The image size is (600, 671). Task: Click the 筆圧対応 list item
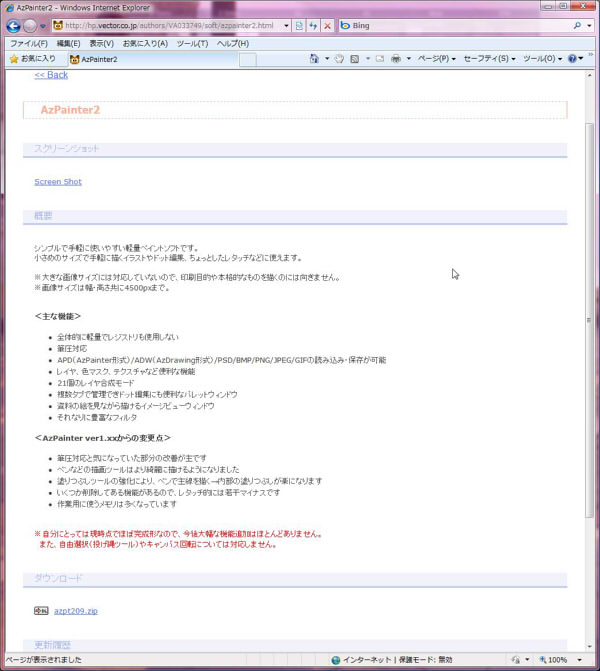coord(72,349)
